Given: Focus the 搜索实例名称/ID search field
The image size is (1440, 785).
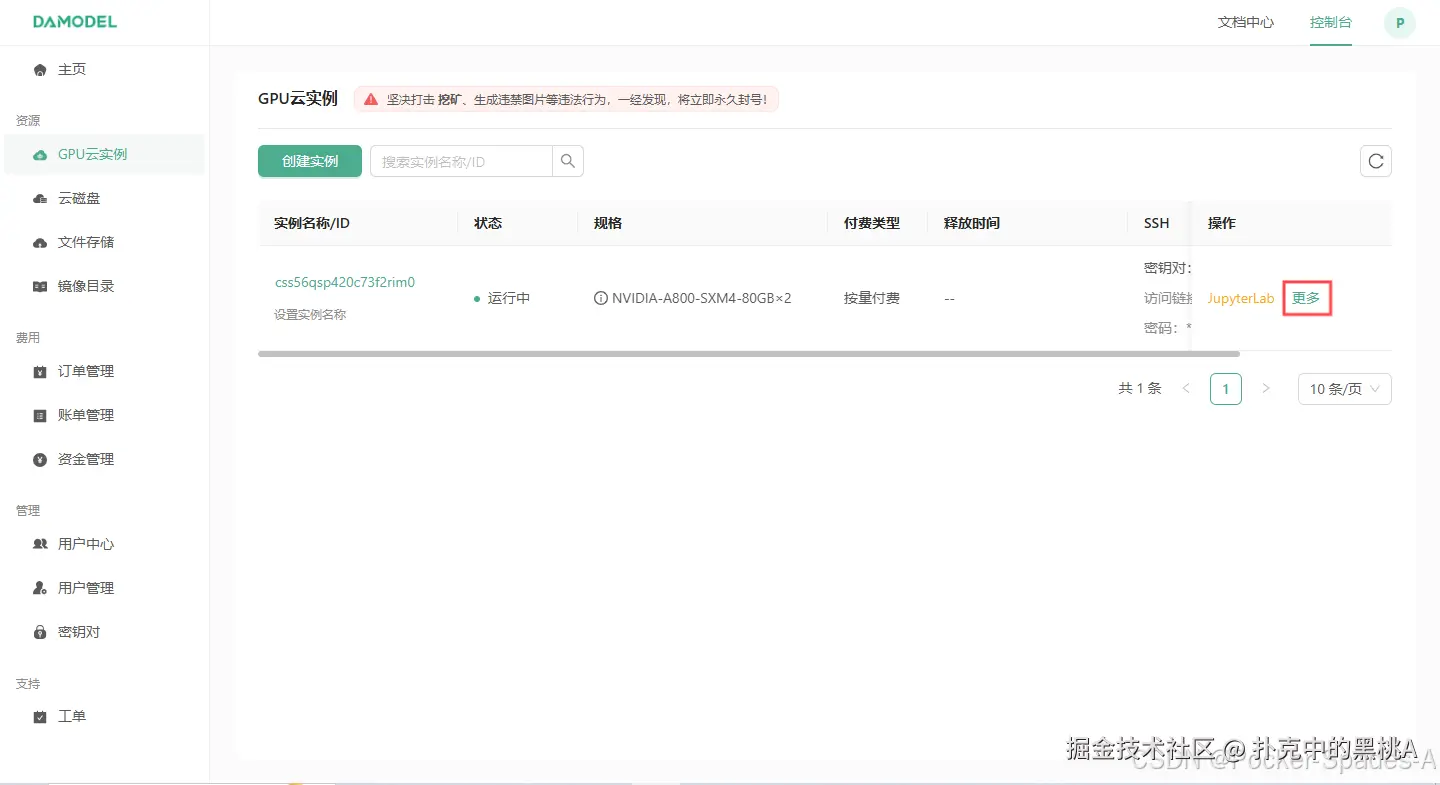Looking at the screenshot, I should point(461,161).
